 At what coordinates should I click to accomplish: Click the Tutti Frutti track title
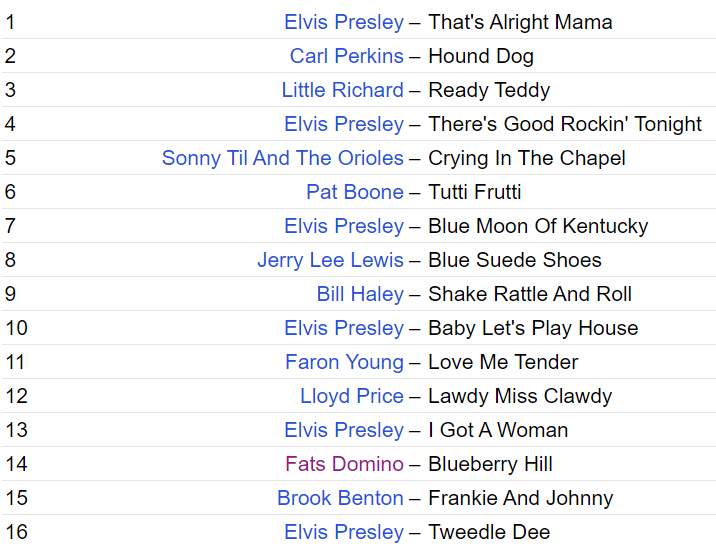pyautogui.click(x=475, y=192)
